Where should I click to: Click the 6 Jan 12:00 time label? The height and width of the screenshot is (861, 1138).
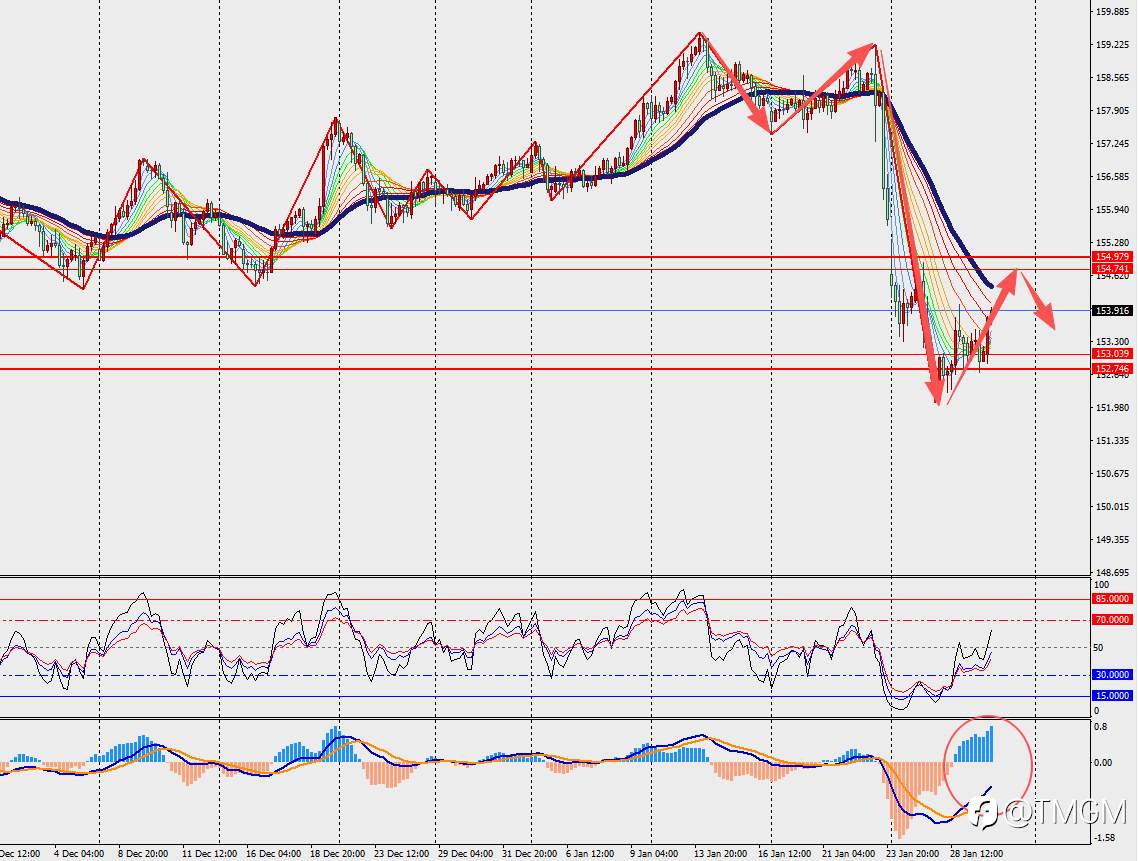[590, 854]
